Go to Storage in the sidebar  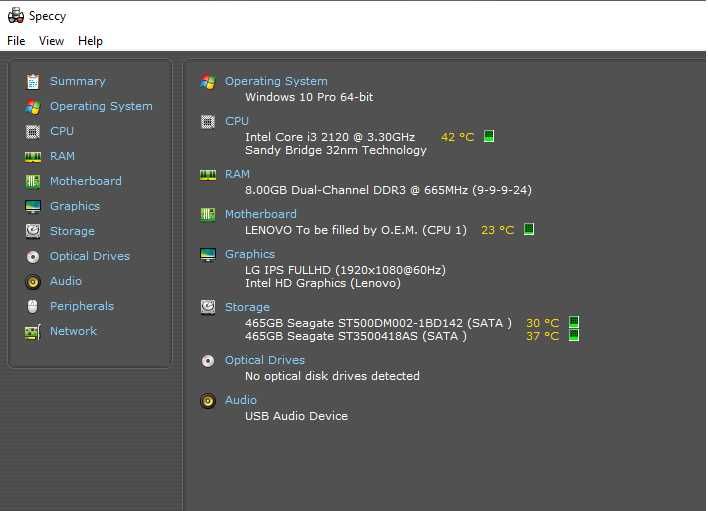(x=72, y=231)
